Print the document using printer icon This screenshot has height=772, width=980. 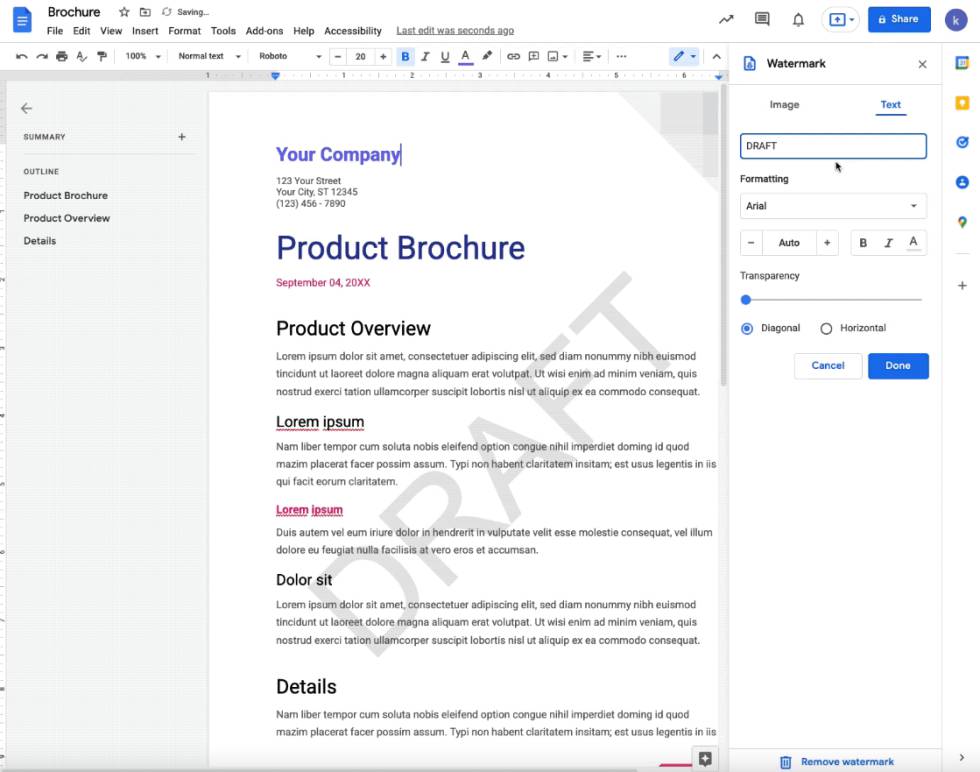point(61,56)
